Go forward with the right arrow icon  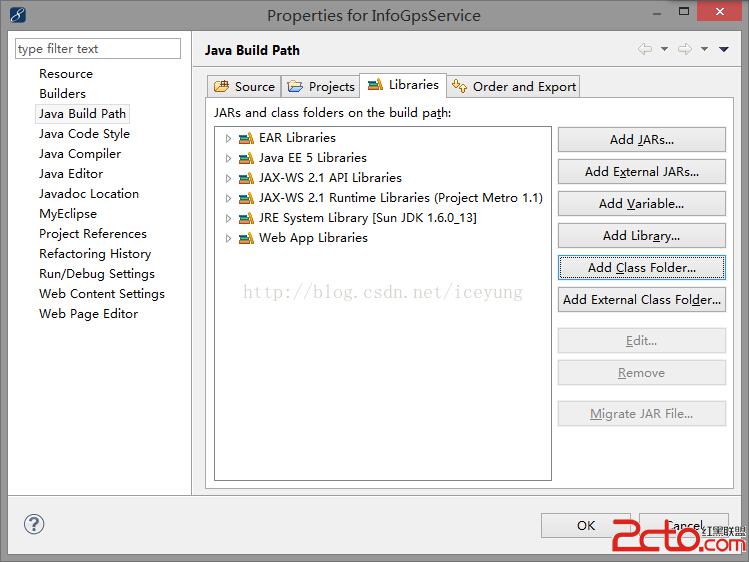685,49
